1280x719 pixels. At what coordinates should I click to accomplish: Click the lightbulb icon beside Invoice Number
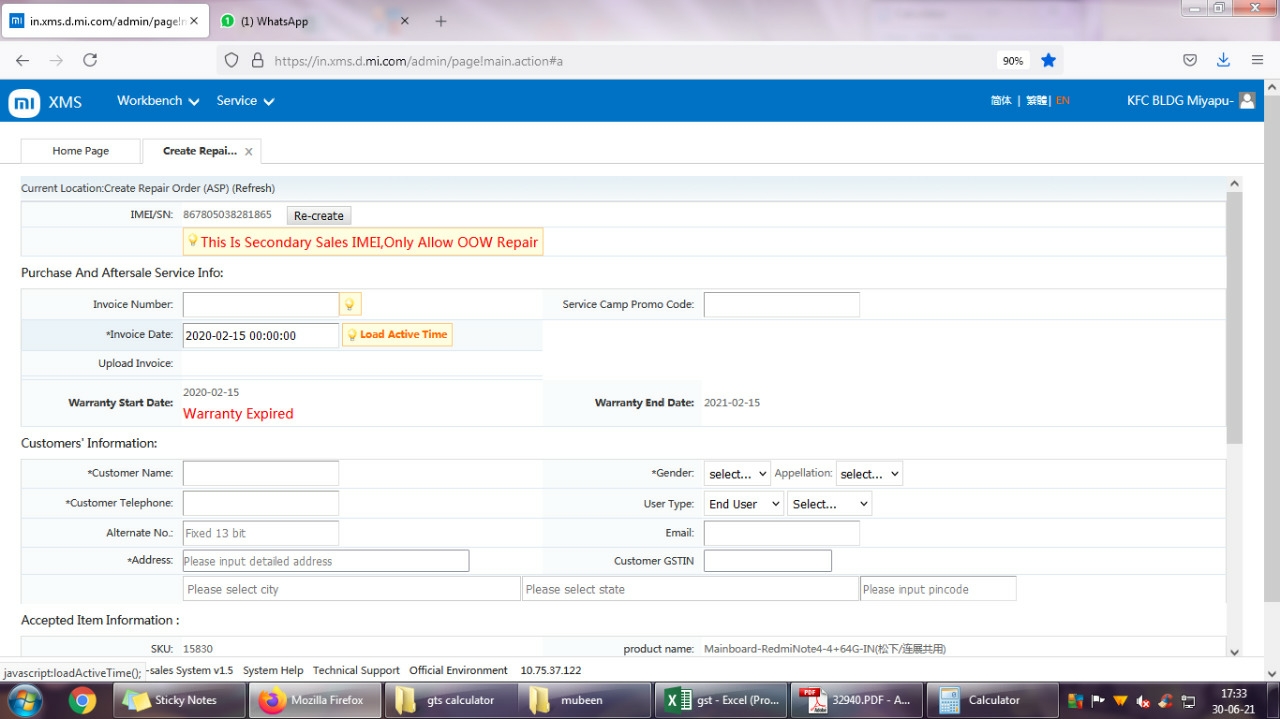tap(350, 305)
